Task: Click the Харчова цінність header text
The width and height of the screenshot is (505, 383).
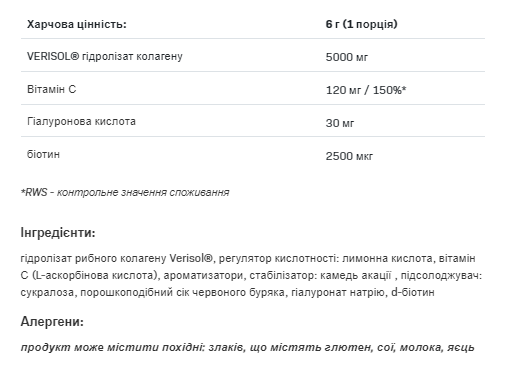Action: pyautogui.click(x=77, y=25)
